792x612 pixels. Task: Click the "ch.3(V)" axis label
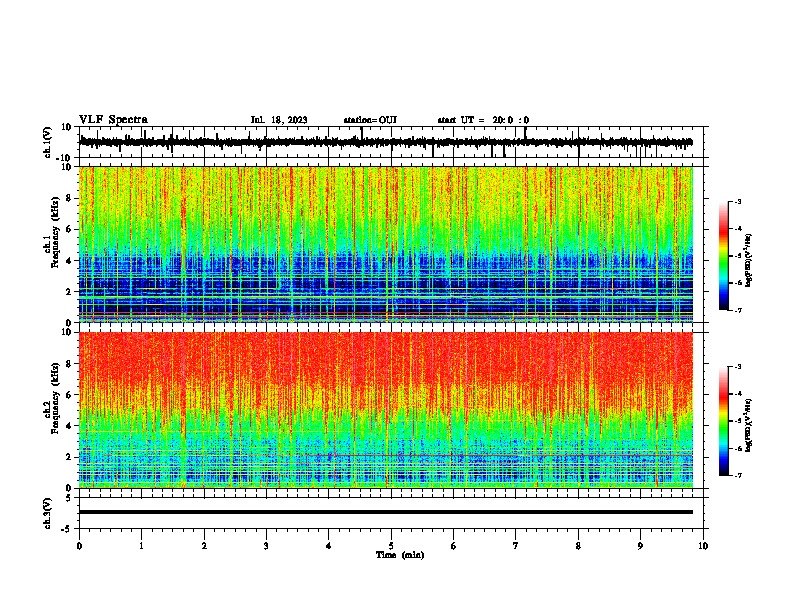[48, 513]
